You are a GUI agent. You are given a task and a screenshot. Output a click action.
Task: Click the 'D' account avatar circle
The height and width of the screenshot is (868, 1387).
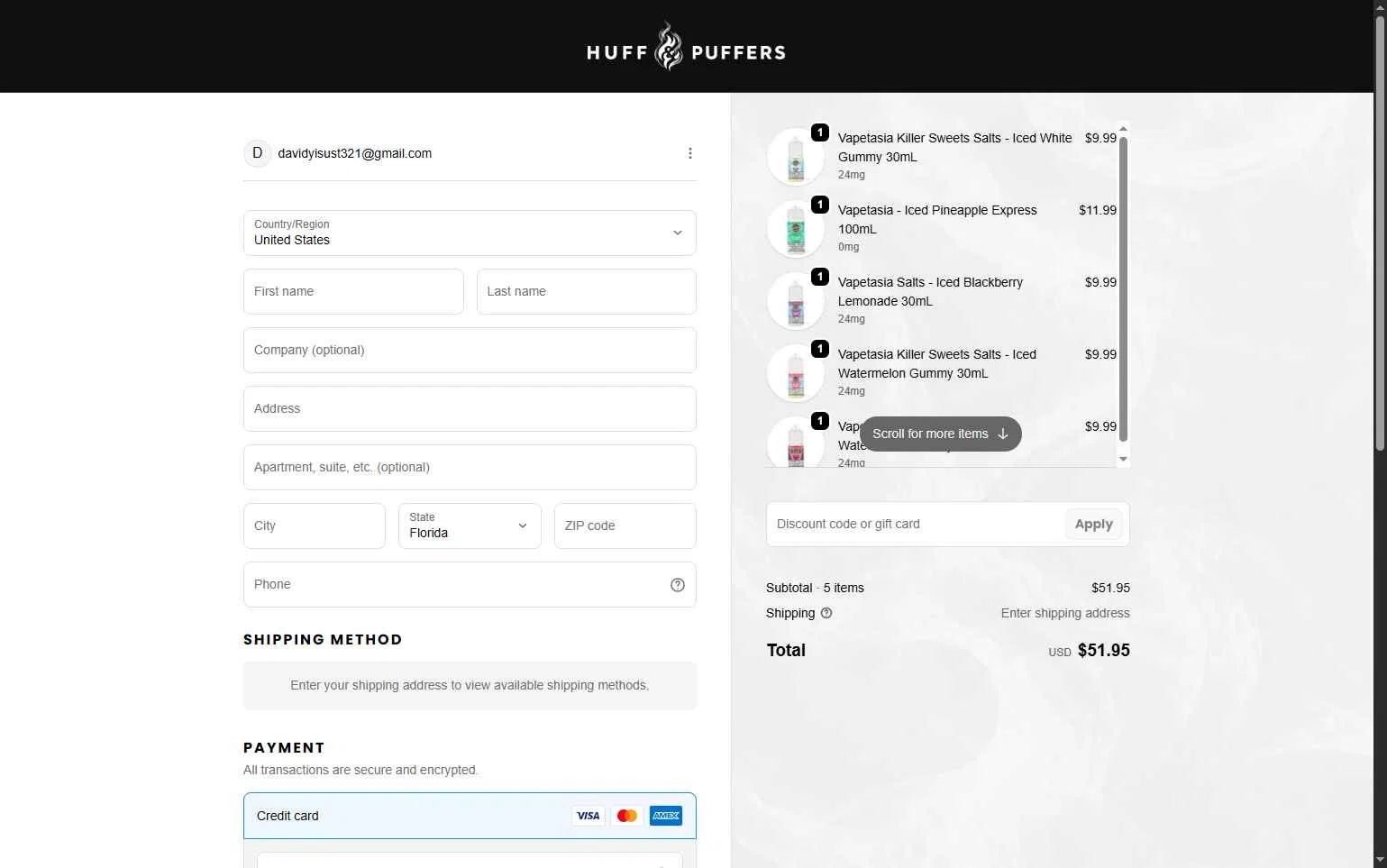point(258,153)
